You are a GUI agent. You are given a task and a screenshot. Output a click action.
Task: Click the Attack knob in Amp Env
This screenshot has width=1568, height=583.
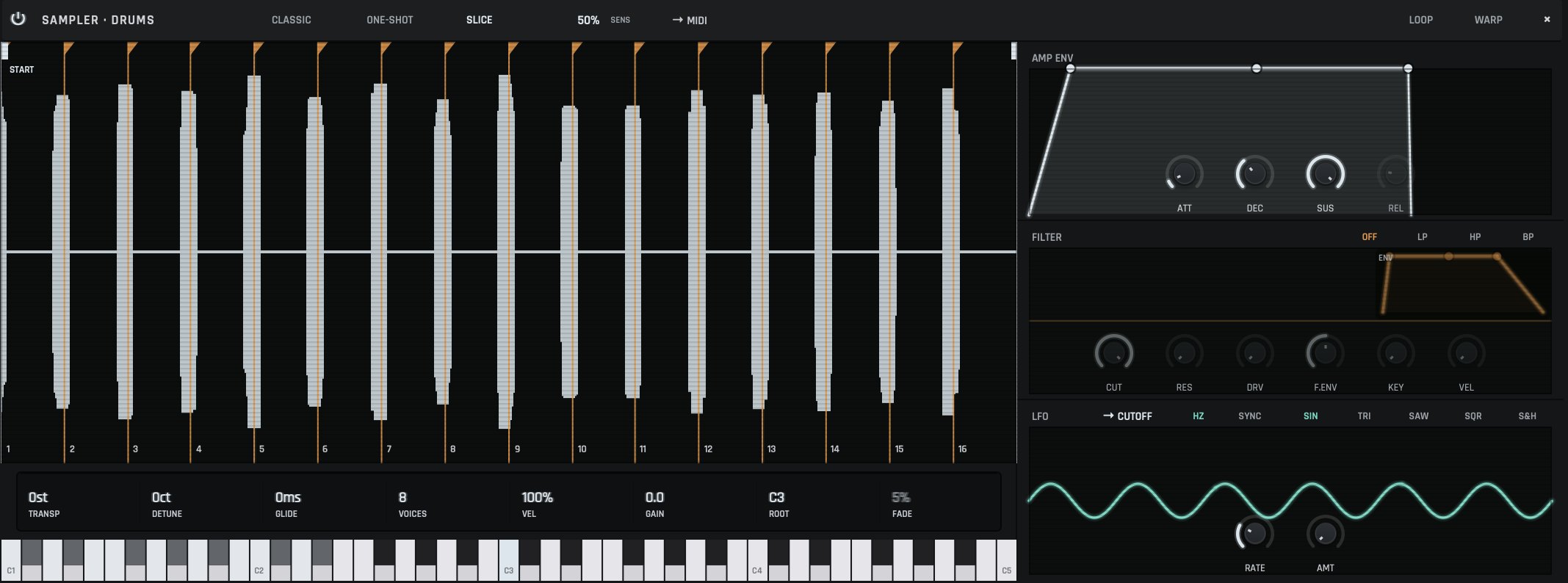point(1184,174)
